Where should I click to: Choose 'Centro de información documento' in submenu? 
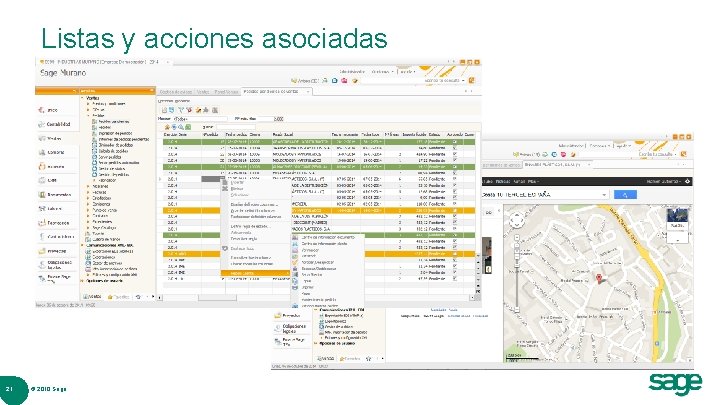point(327,237)
